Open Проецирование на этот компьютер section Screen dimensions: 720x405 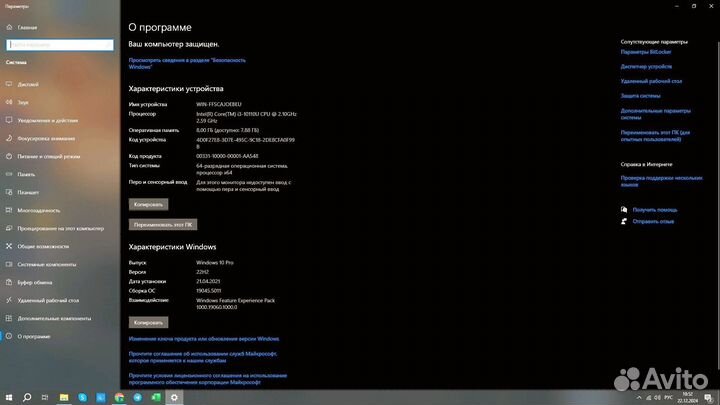point(60,228)
